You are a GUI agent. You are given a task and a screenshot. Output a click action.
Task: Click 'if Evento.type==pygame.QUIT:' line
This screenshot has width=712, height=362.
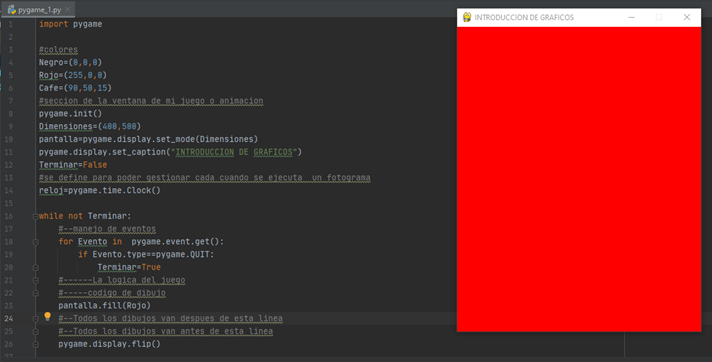[x=146, y=254]
